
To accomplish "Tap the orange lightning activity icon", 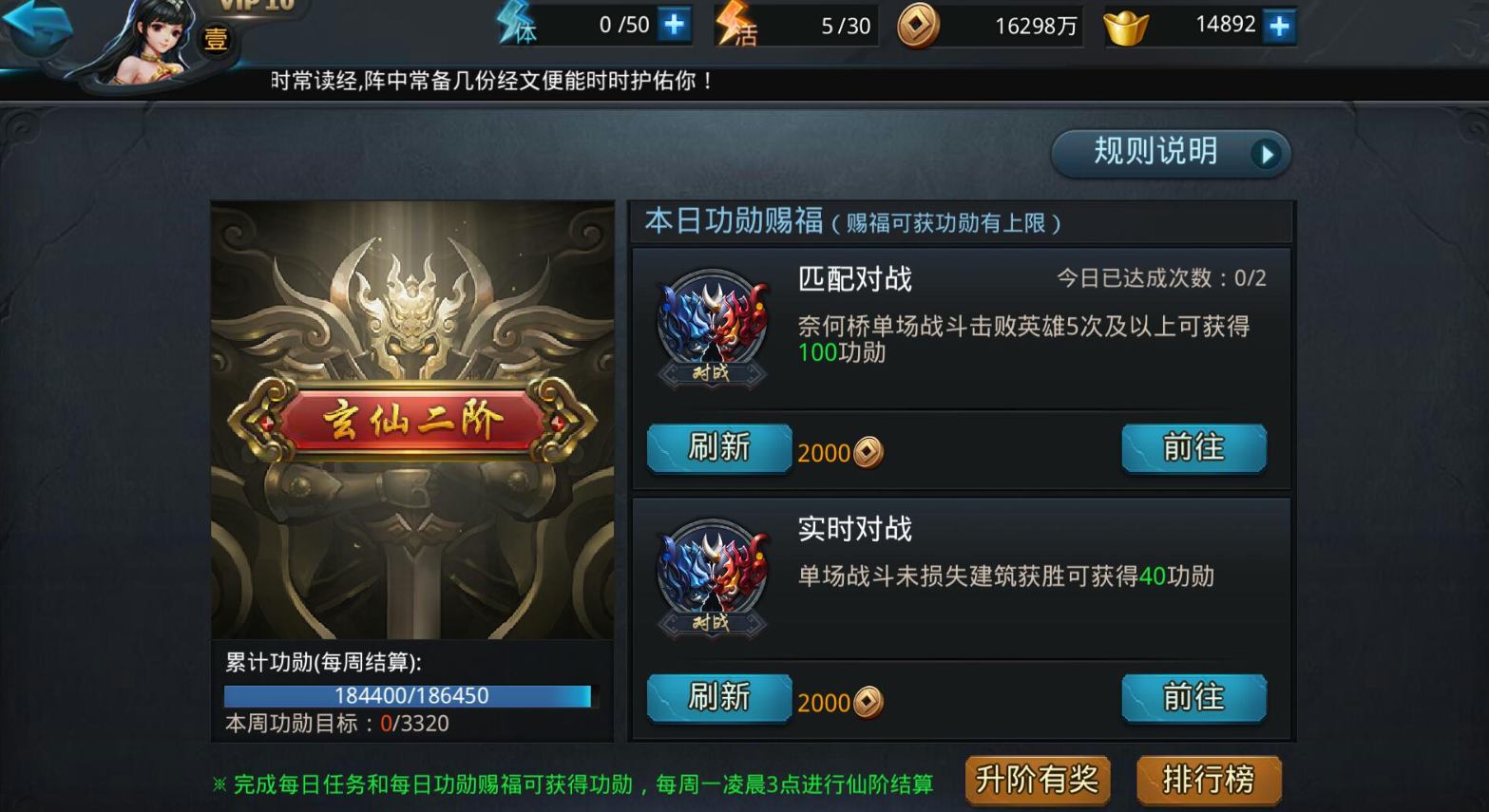I will pos(736,24).
